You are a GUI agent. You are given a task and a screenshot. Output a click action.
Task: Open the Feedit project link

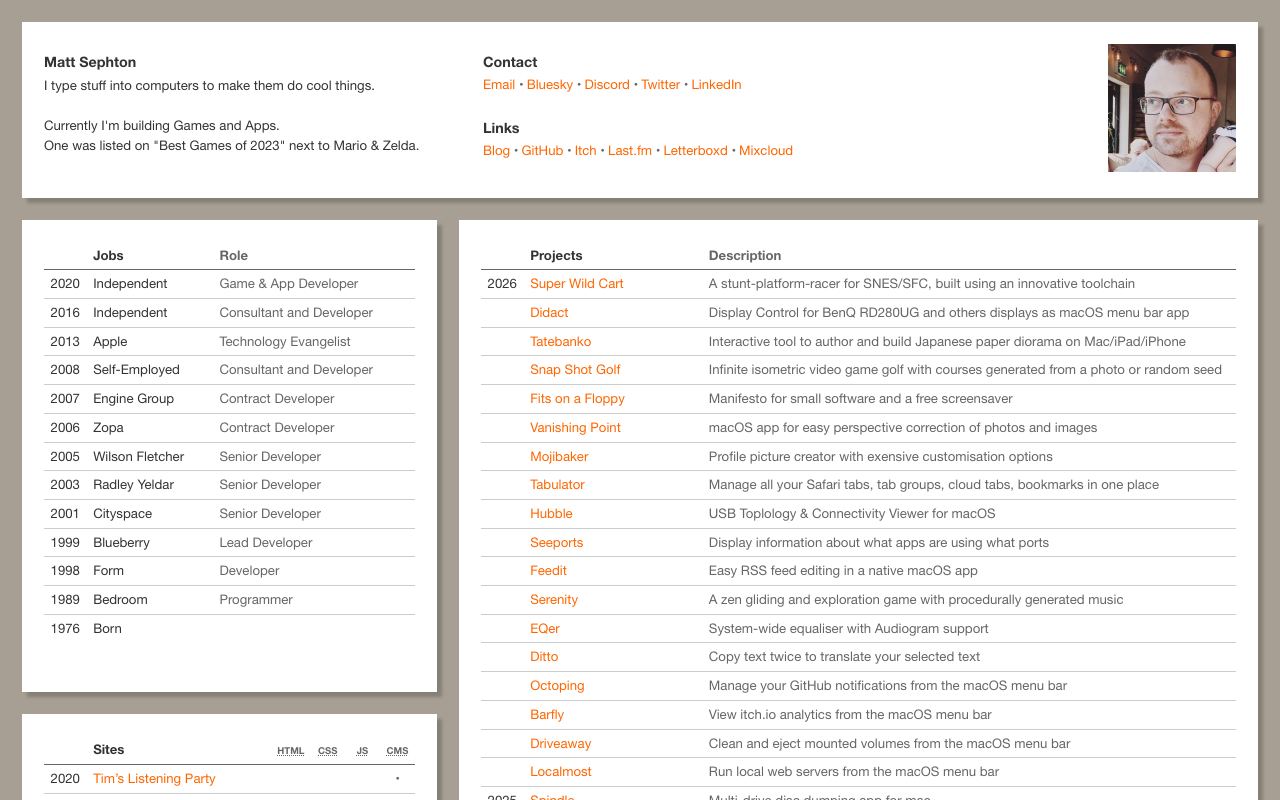click(548, 571)
